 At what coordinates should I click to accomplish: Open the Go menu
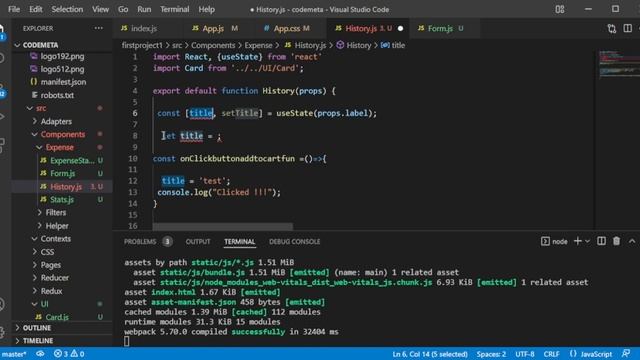(123, 9)
